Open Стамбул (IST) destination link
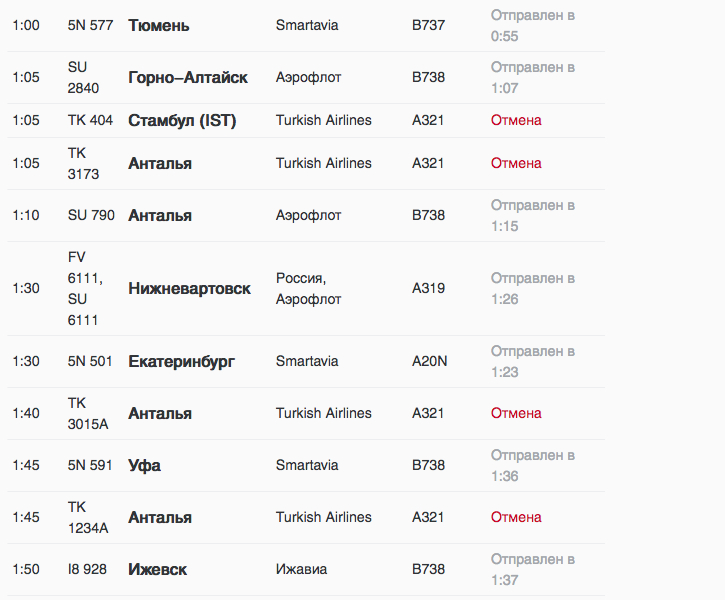 (182, 120)
